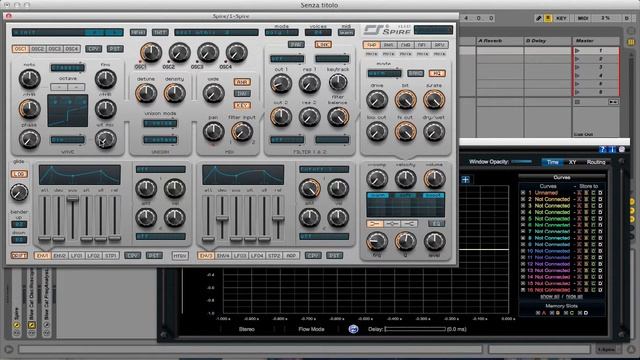Click the Window Opacity slider
Image resolution: width=640 pixels, height=360 pixels.
tap(521, 162)
